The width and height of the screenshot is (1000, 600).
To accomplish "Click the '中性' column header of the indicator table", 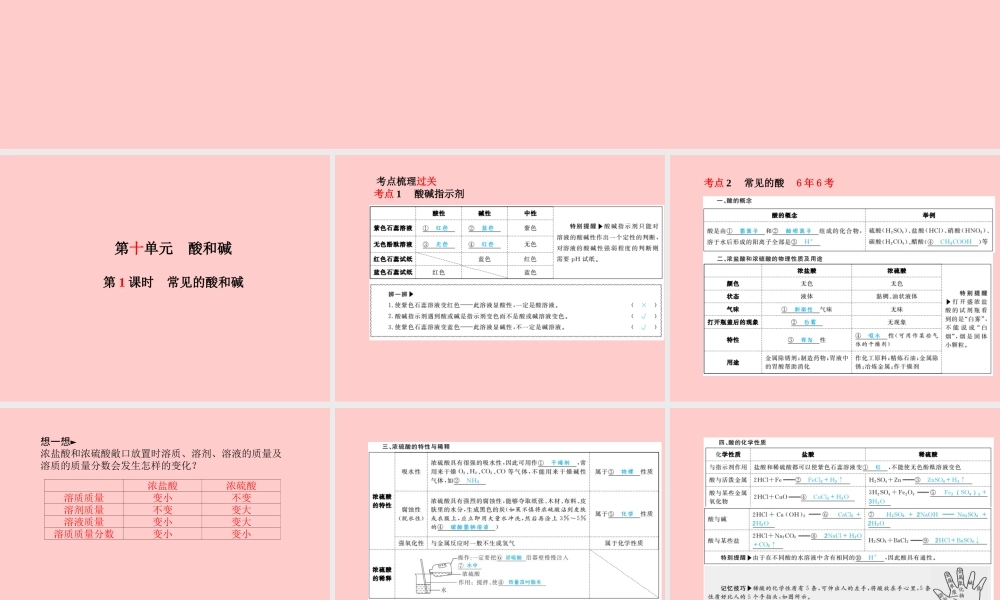I will (530, 213).
